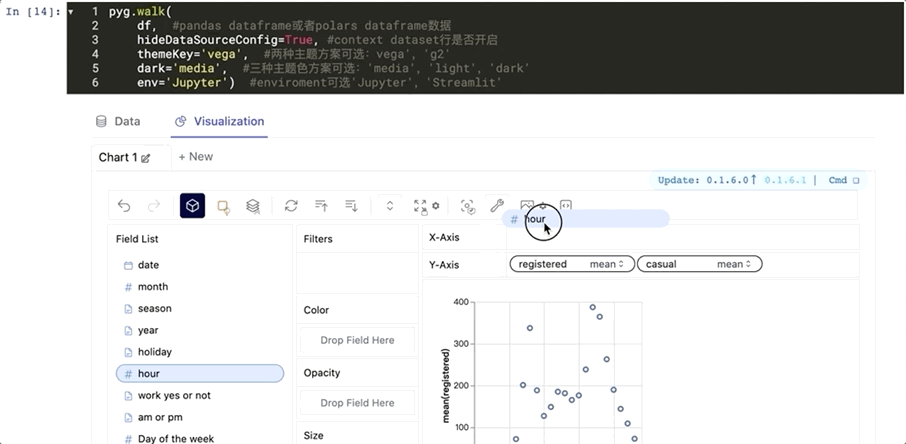The image size is (906, 444).
Task: Click the dark='media' code line
Action: click(333, 69)
